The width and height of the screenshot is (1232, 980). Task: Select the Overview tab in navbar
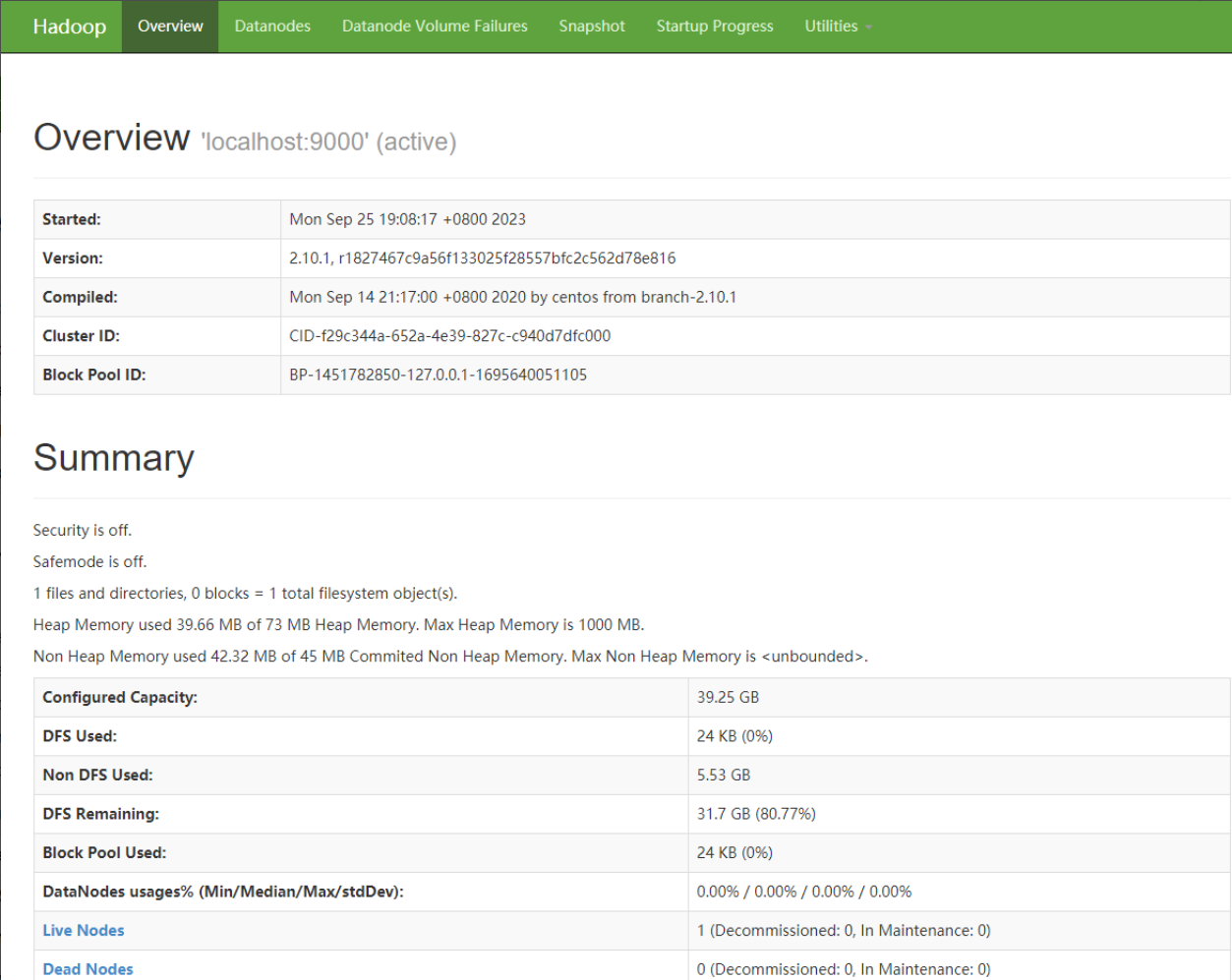pos(170,27)
